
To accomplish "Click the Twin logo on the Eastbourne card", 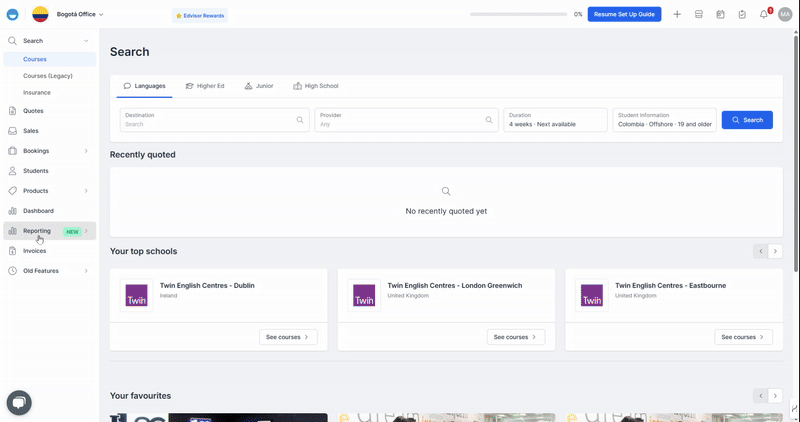I will [x=592, y=295].
